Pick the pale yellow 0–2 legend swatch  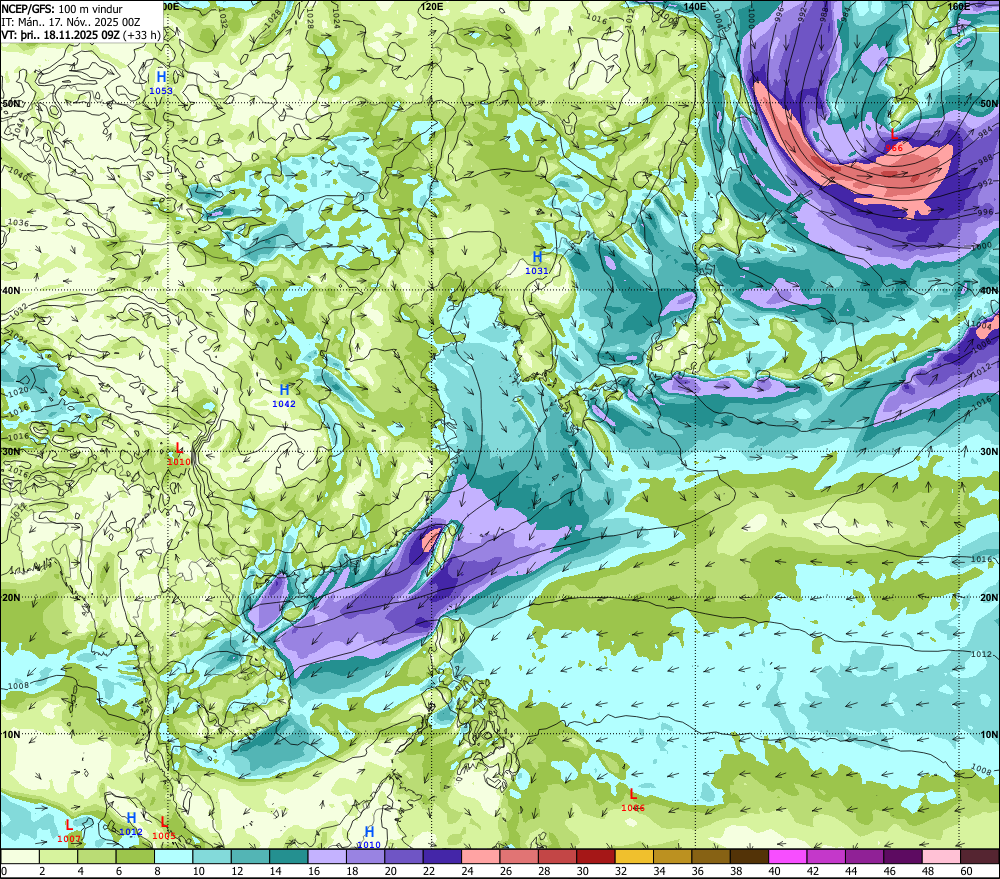coord(20,857)
